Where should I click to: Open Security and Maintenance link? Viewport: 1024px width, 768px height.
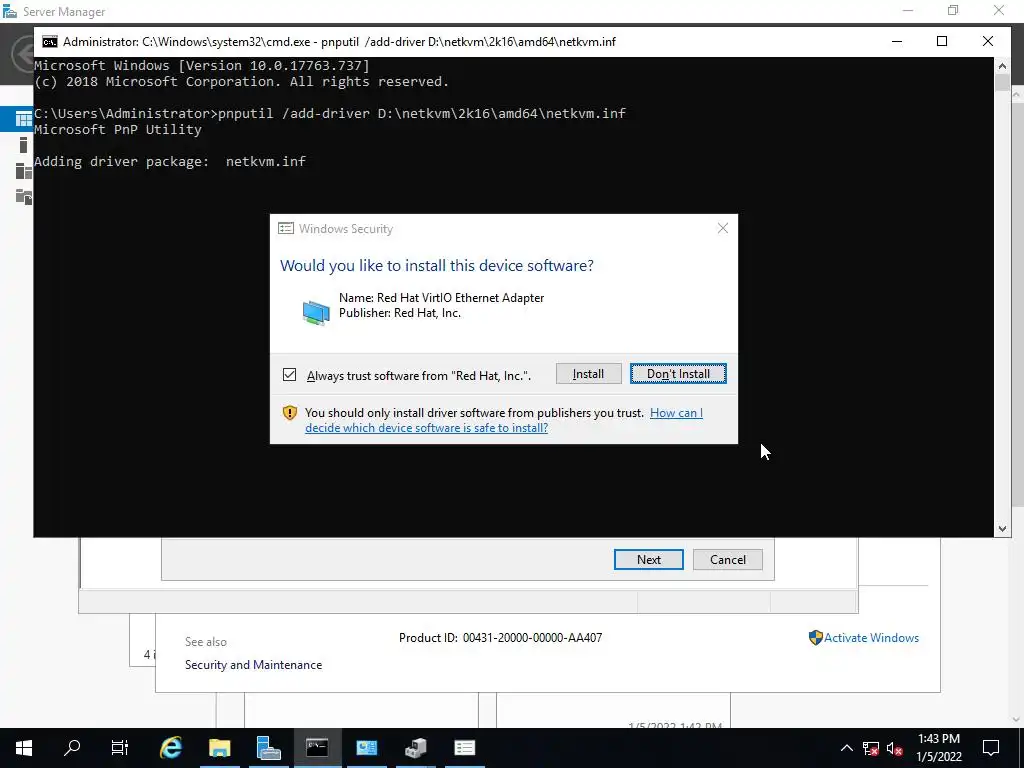(253, 665)
